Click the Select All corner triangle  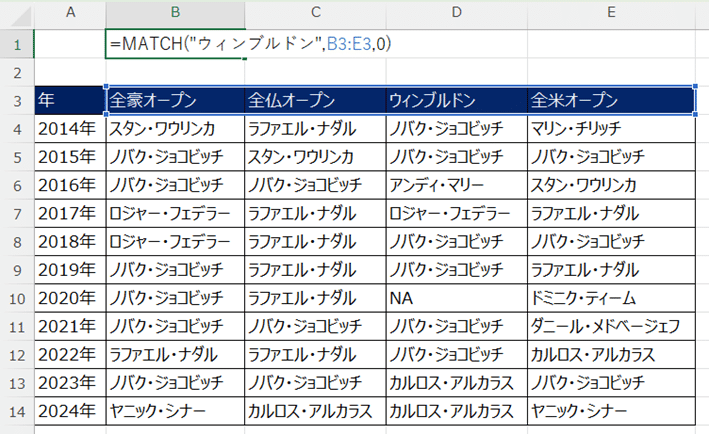point(22,17)
